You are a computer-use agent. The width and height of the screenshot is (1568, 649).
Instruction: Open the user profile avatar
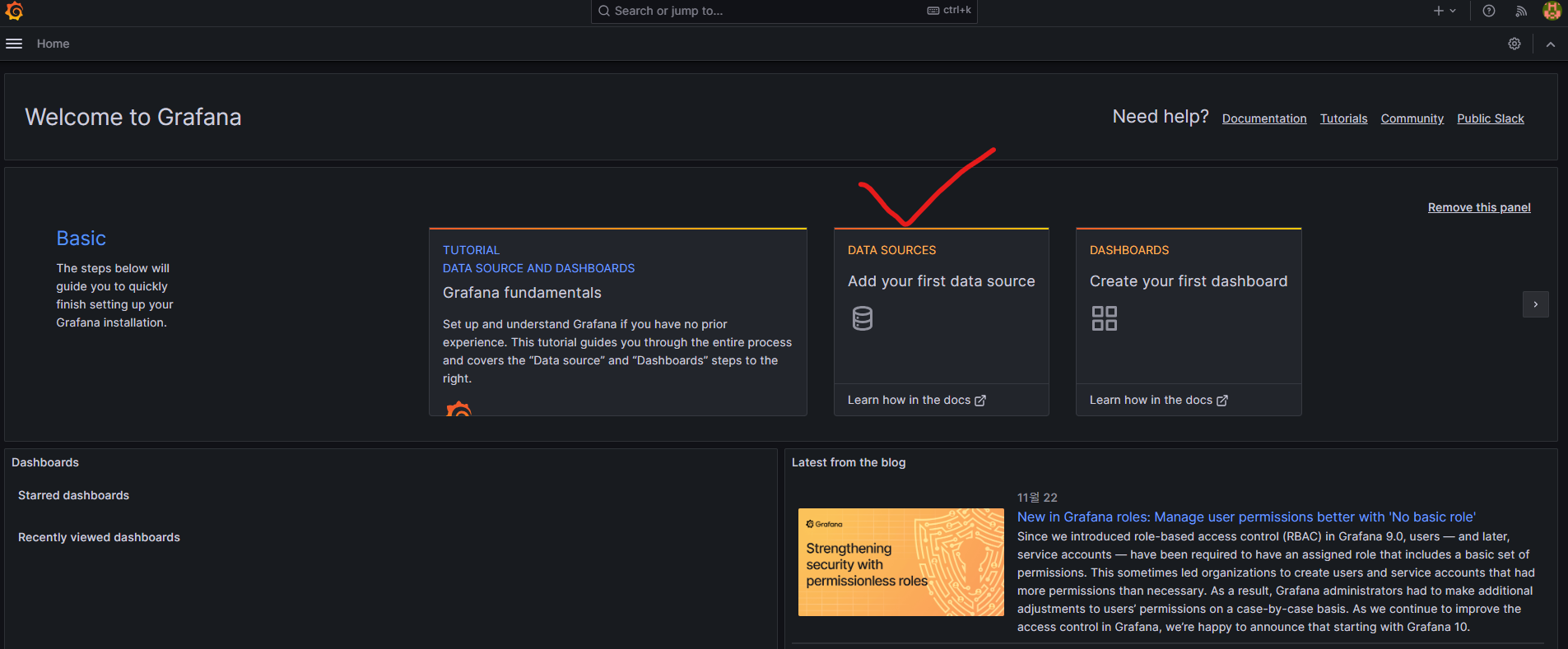pyautogui.click(x=1552, y=11)
